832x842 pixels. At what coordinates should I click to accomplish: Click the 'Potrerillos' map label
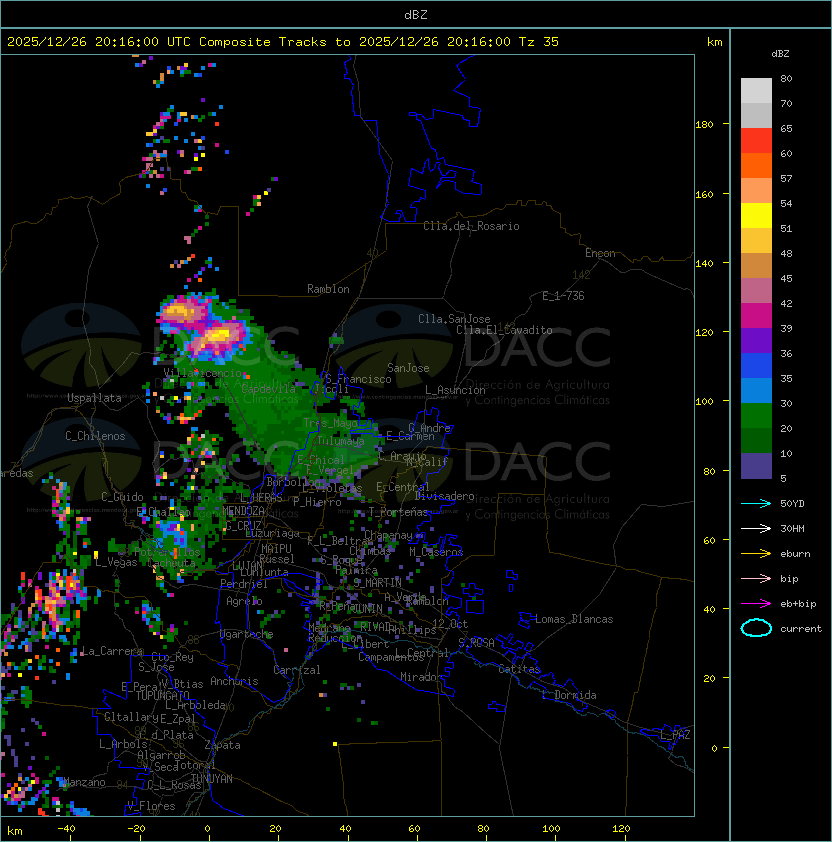pyautogui.click(x=167, y=552)
